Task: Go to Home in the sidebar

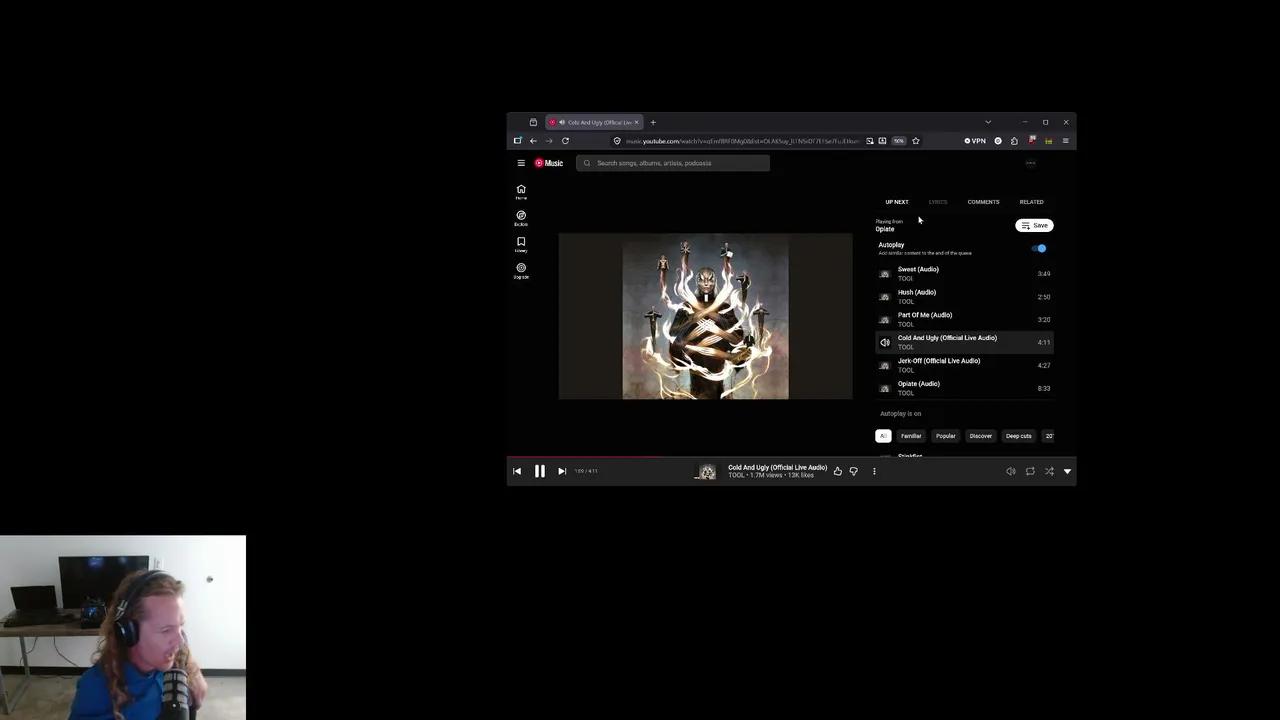Action: click(x=521, y=191)
